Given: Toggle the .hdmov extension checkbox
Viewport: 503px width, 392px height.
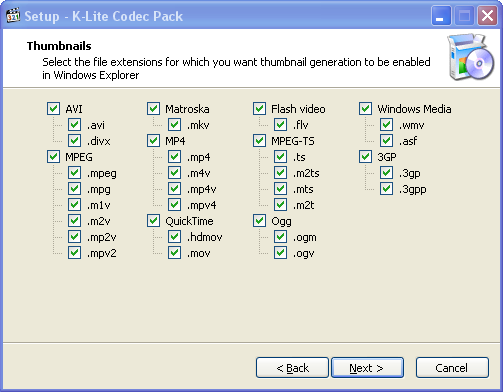Looking at the screenshot, I should pyautogui.click(x=174, y=237).
